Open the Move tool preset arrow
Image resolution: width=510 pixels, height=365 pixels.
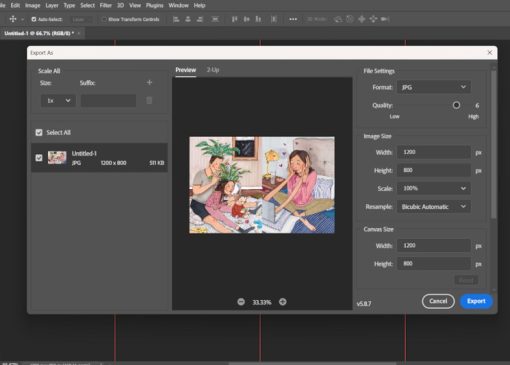22,19
